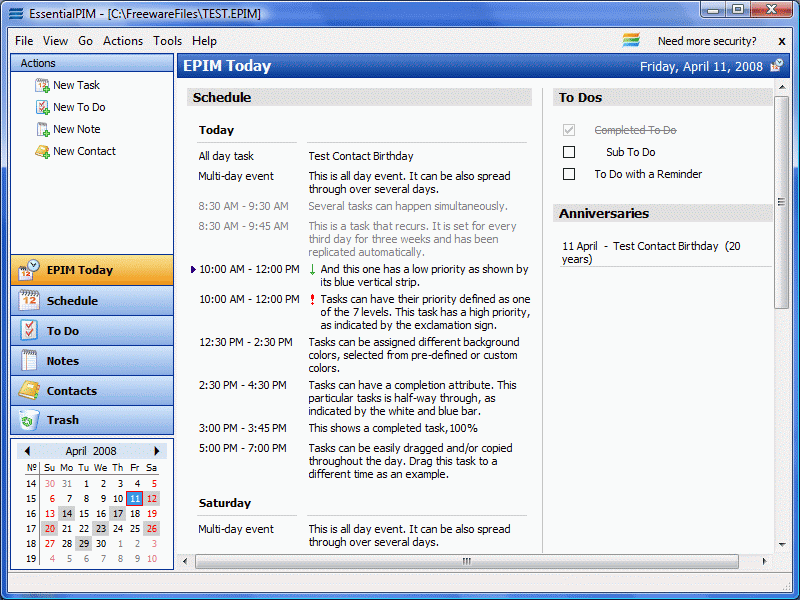Click the To Do checklist icon in sidebar

[x=29, y=331]
